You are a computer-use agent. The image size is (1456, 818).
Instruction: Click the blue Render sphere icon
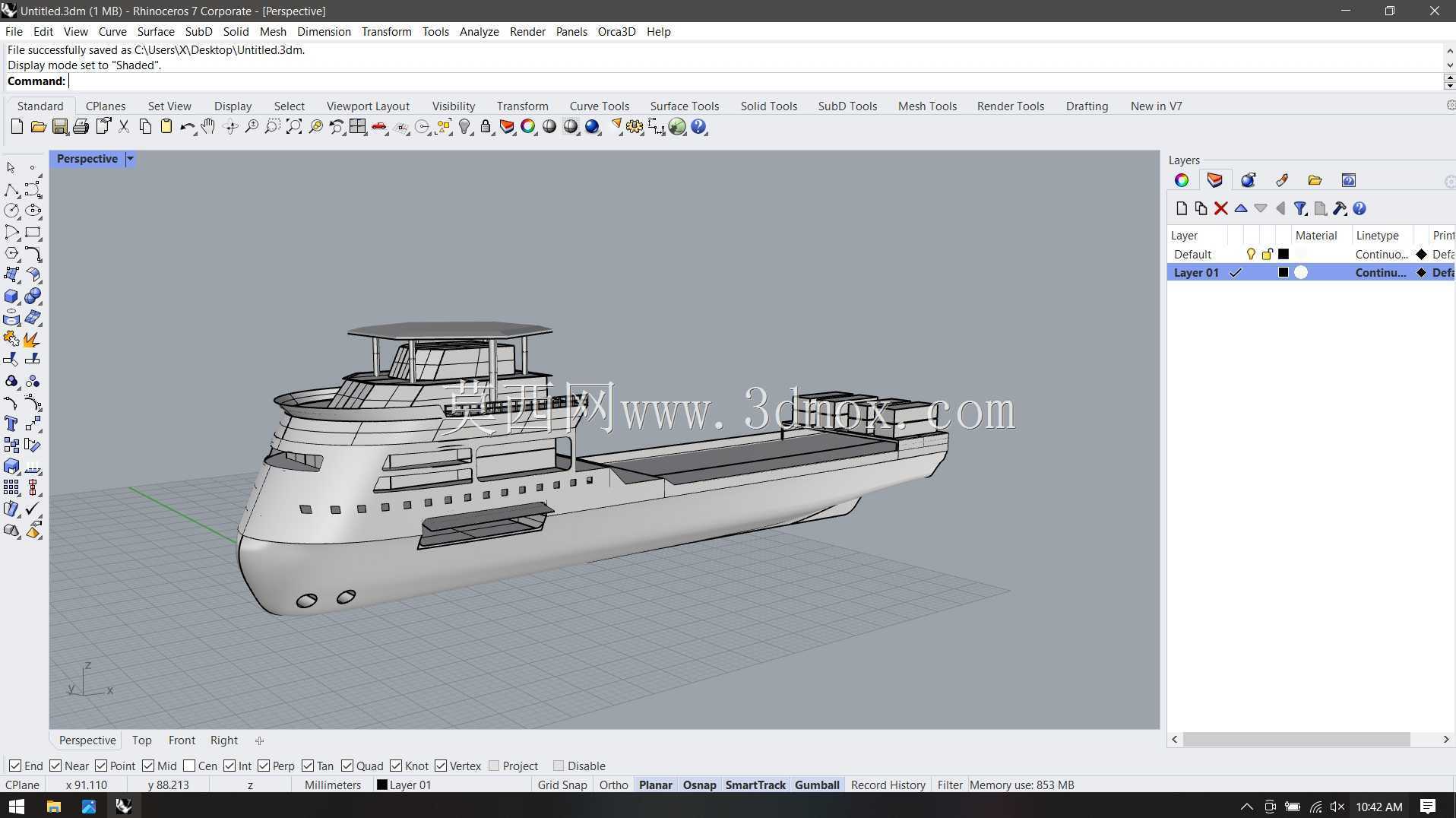593,127
